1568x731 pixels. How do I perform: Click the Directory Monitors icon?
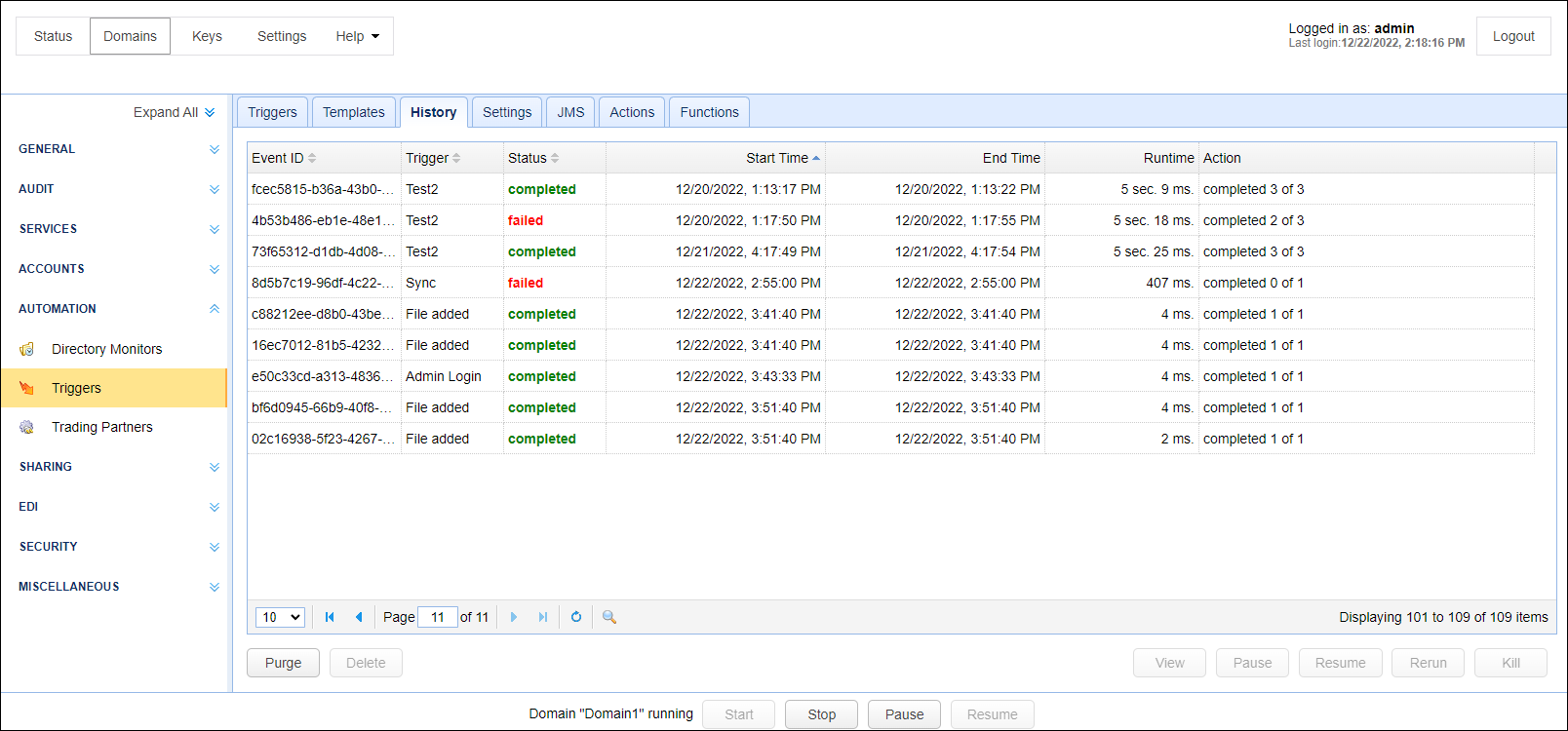27,349
